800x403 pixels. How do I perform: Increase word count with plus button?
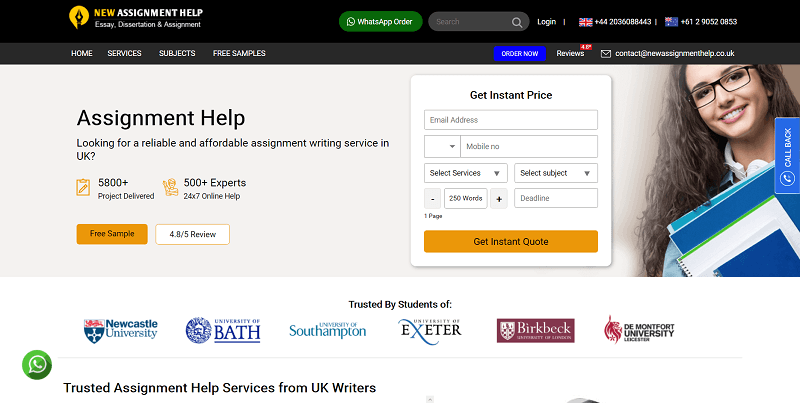[x=499, y=198]
